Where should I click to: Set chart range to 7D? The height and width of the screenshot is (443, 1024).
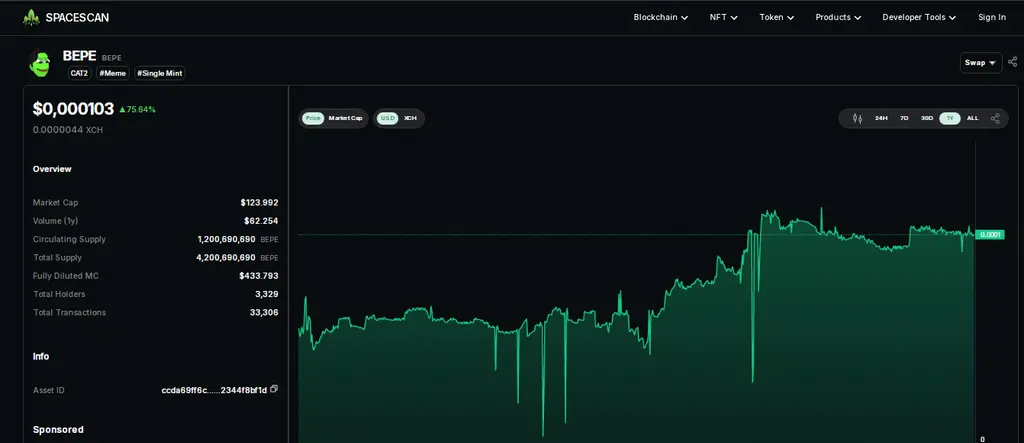coord(904,118)
